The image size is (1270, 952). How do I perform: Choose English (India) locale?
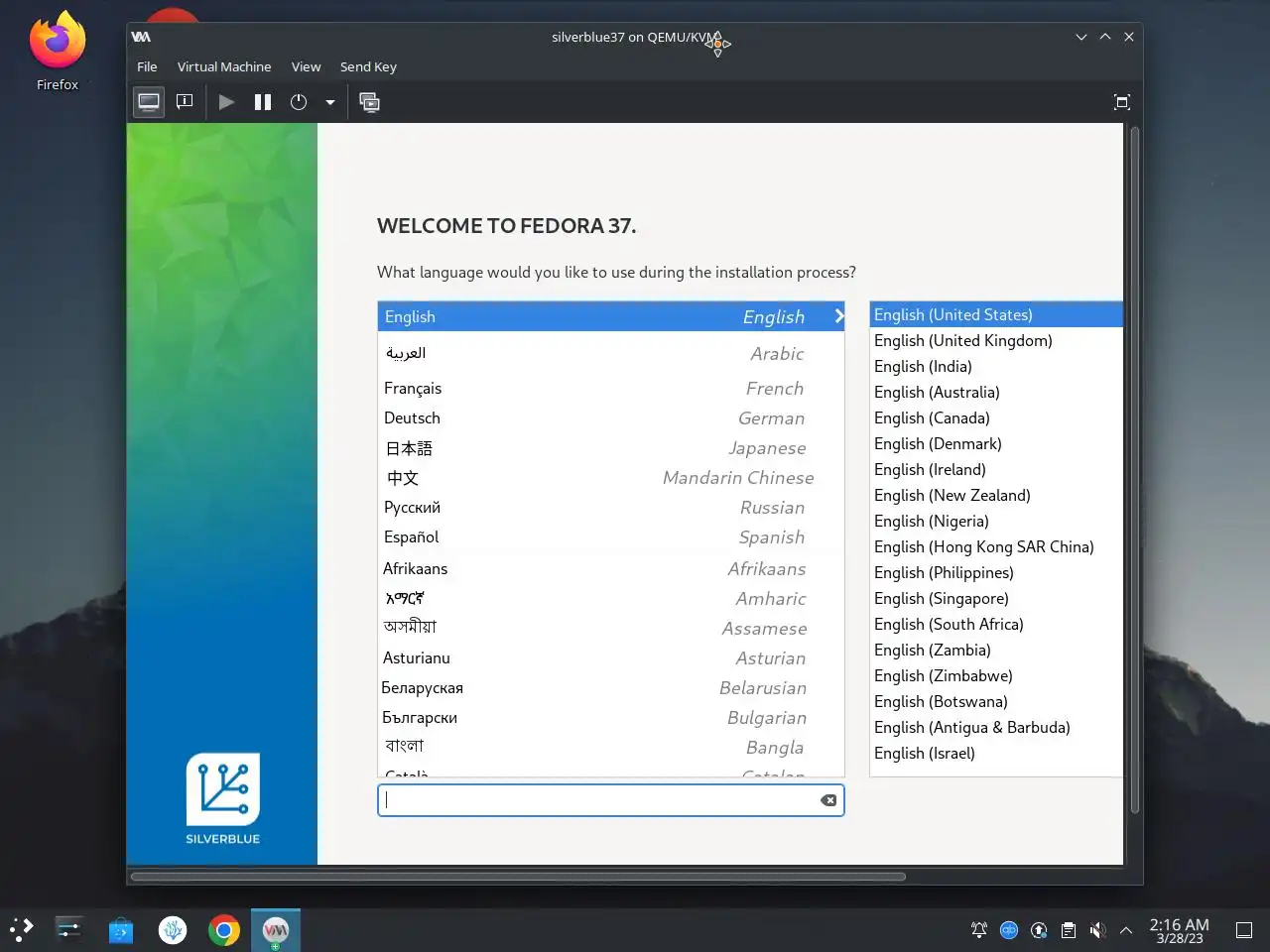[x=996, y=366]
